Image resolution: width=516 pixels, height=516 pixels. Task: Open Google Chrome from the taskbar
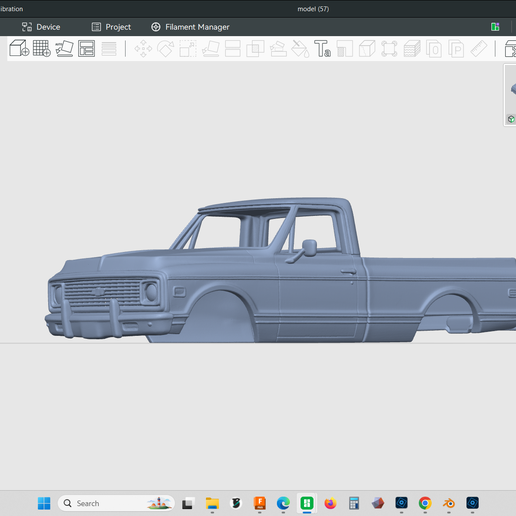[425, 503]
